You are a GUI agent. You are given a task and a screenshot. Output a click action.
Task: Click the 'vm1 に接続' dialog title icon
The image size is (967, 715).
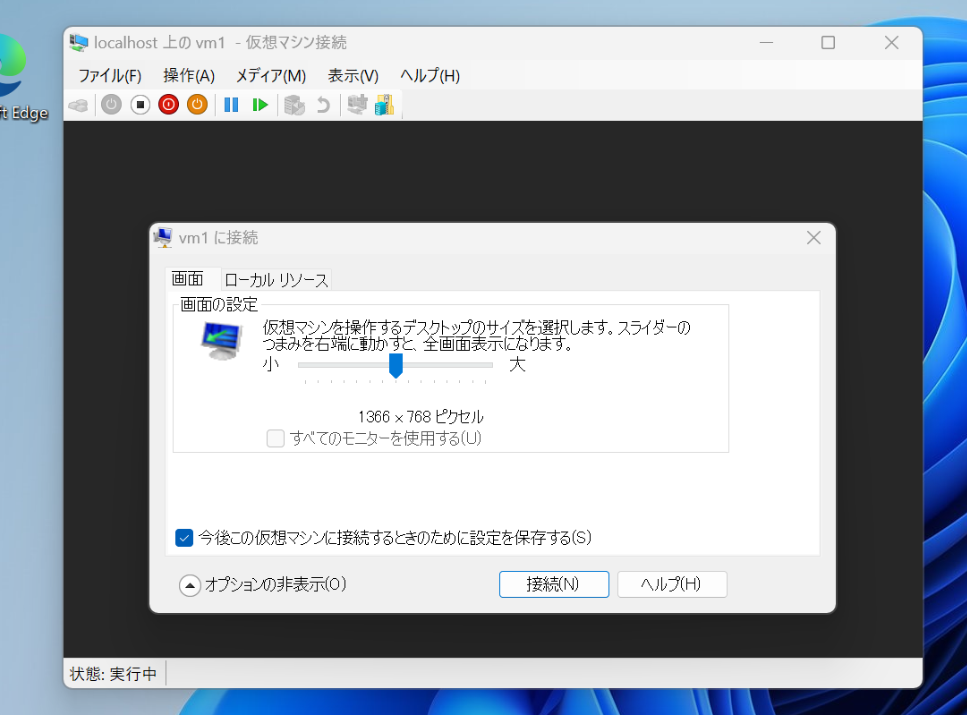coord(163,238)
